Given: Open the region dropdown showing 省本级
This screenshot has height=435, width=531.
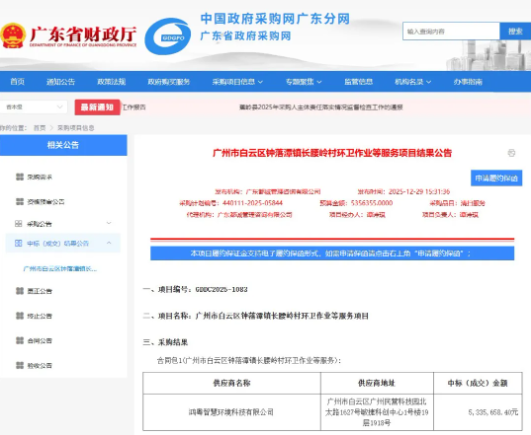Looking at the screenshot, I should click(33, 107).
